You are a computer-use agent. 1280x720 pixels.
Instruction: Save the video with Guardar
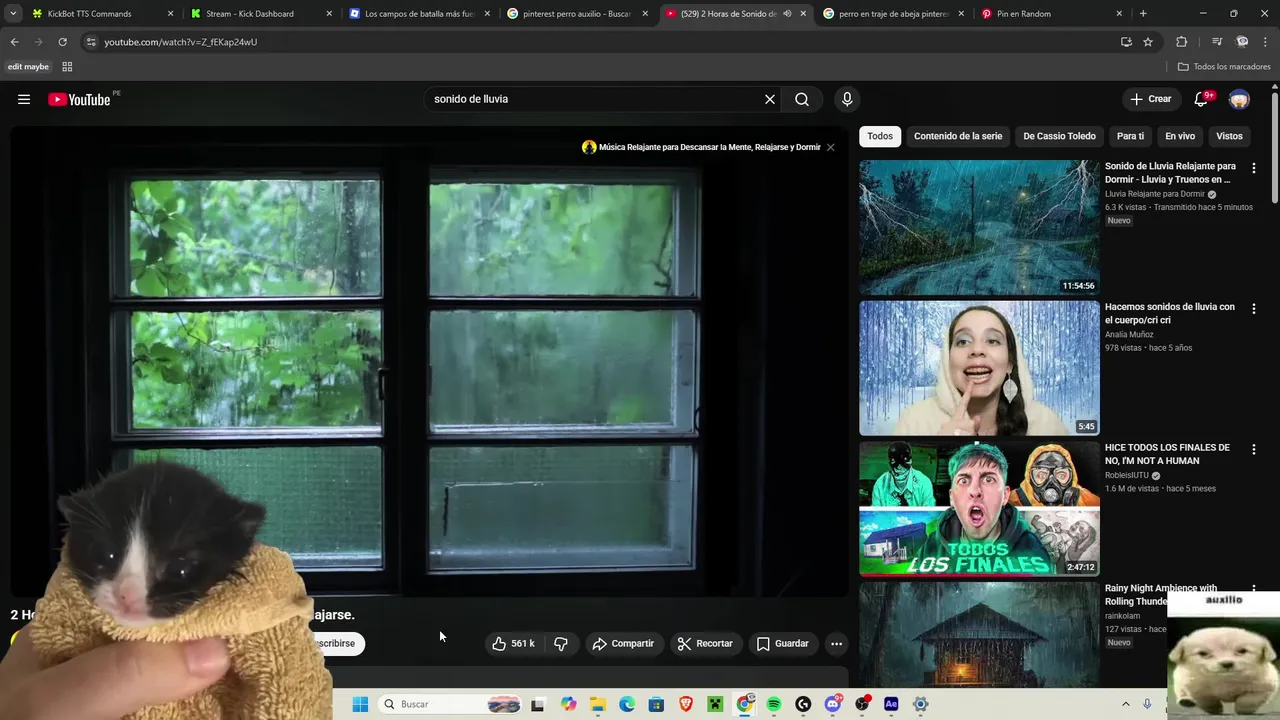[782, 644]
